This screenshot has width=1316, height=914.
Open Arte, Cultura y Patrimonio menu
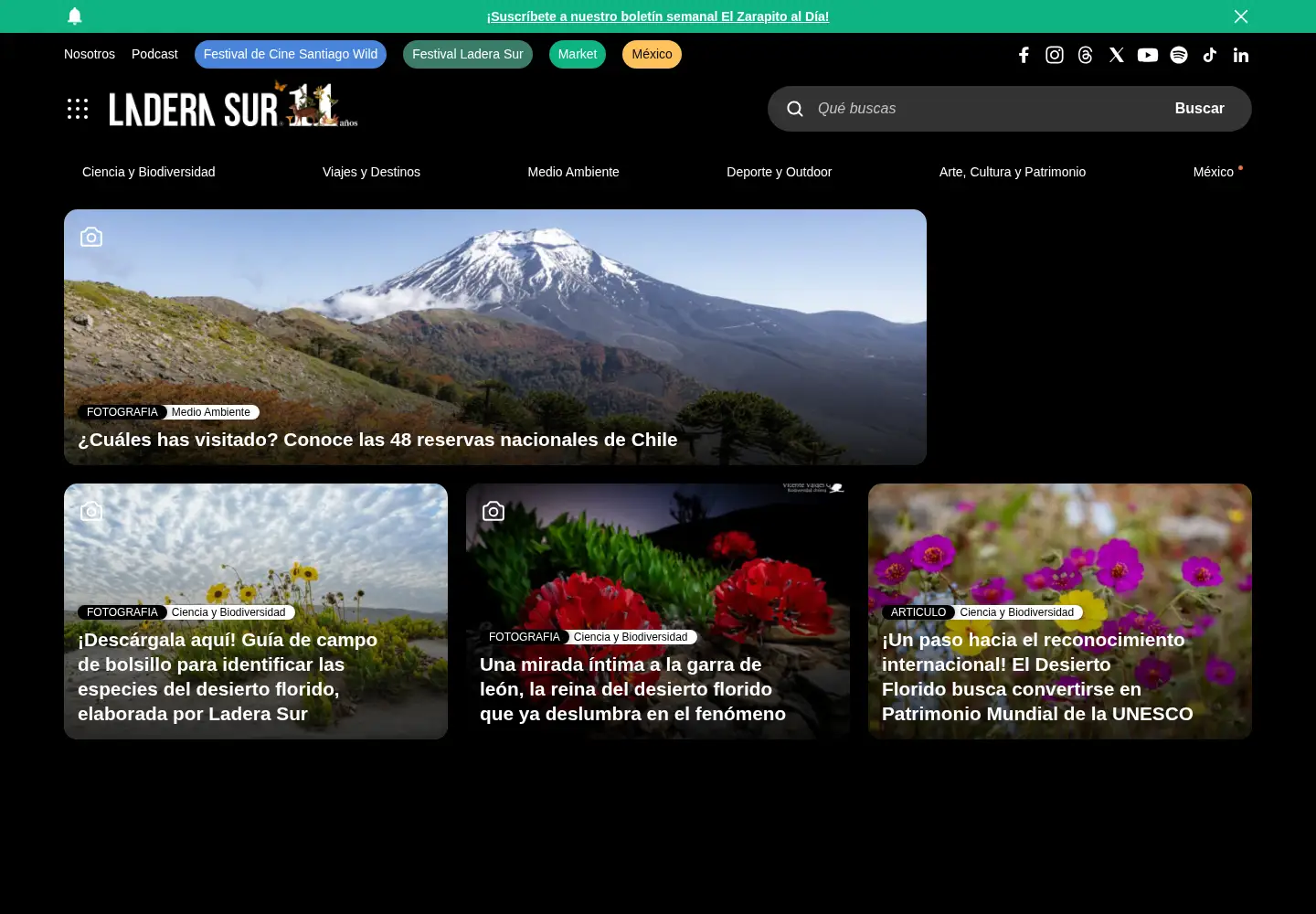pos(1013,172)
